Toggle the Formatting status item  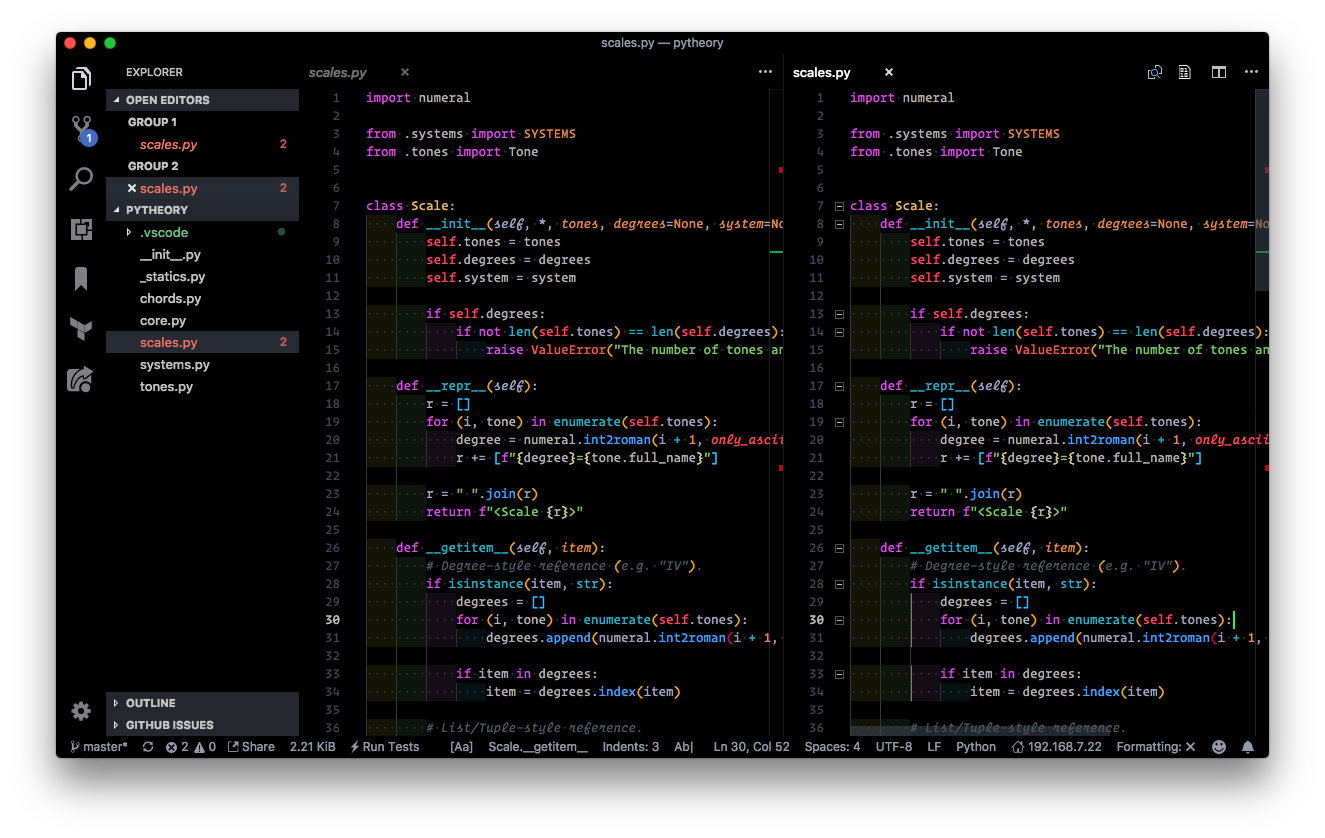coord(1156,747)
